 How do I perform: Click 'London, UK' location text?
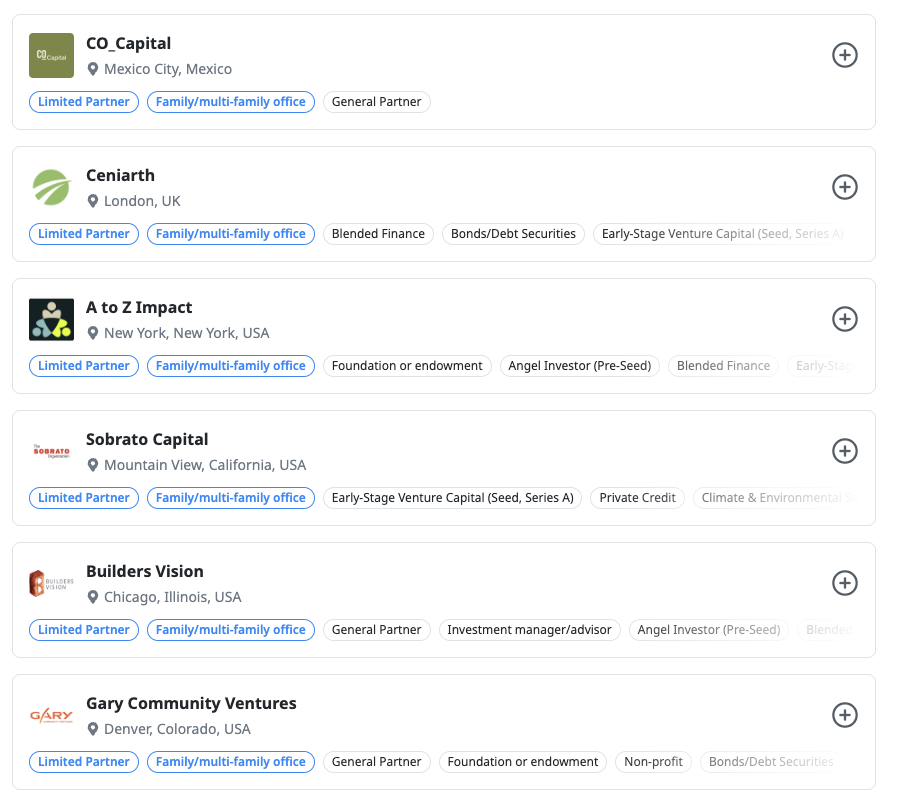[x=142, y=201]
